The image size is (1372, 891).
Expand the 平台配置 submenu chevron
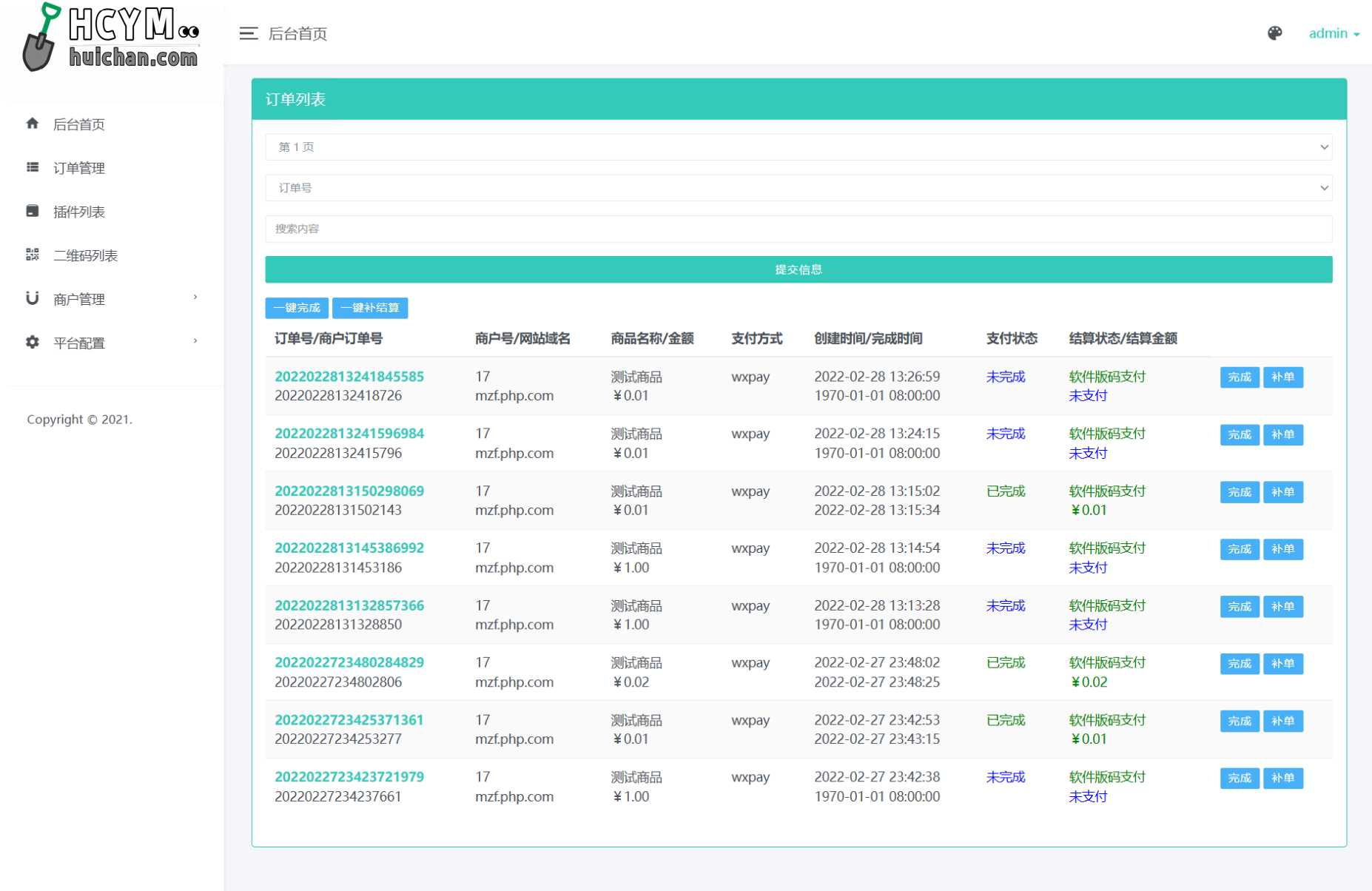195,341
